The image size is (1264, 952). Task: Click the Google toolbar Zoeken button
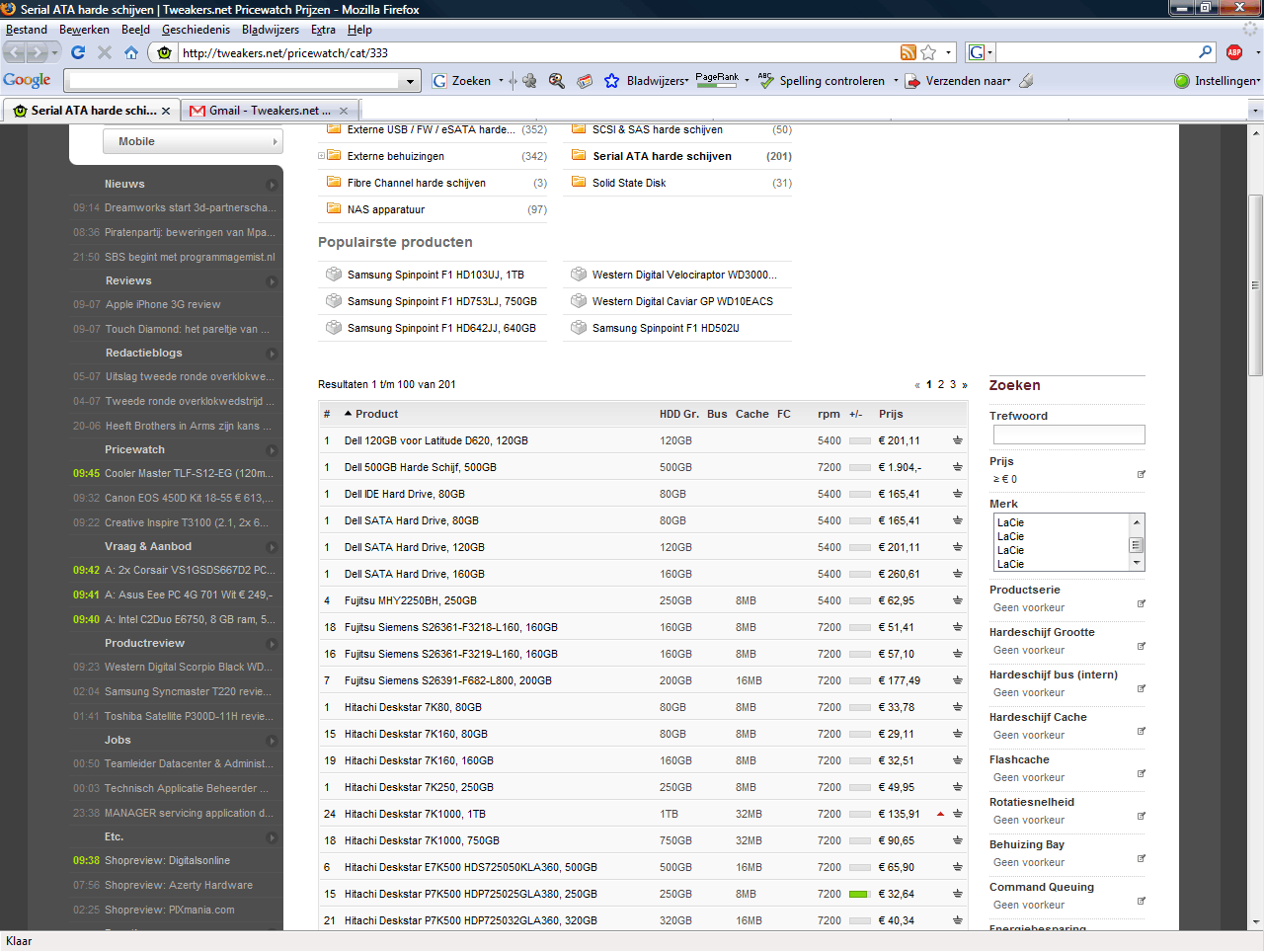[461, 81]
